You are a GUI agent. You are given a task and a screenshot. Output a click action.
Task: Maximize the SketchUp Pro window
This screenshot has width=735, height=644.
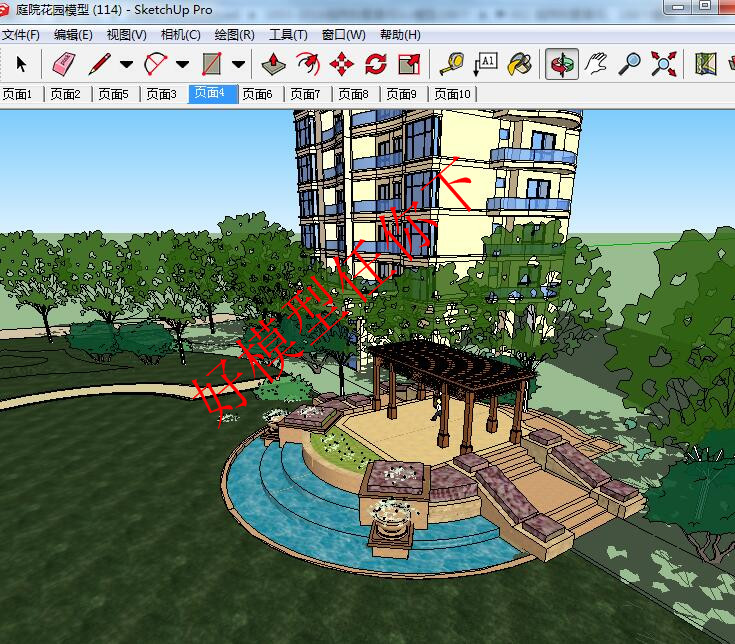pos(705,6)
